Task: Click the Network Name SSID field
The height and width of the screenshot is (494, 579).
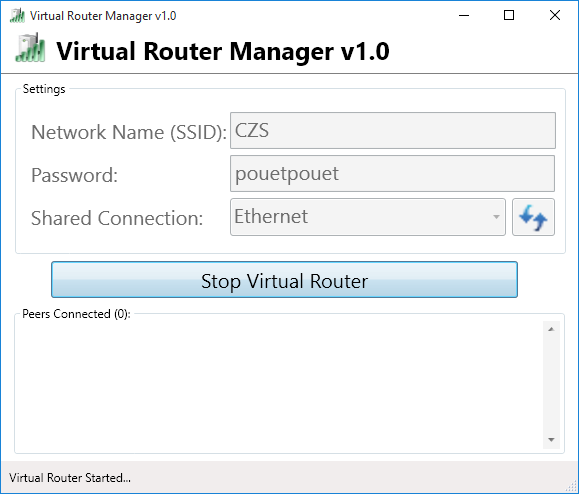Action: [x=393, y=130]
